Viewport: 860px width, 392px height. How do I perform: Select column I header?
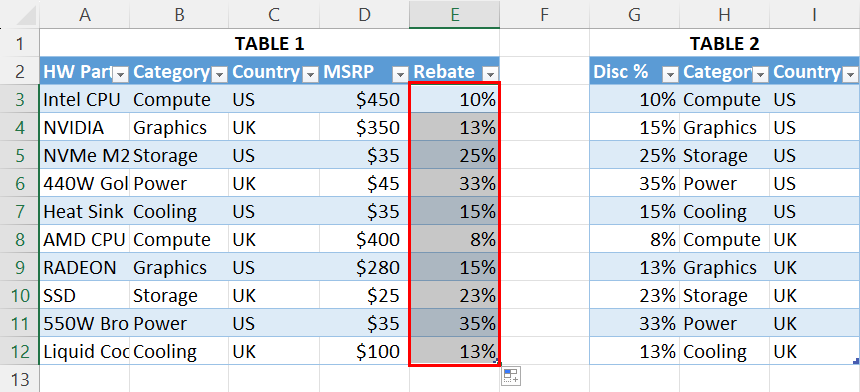coord(814,15)
